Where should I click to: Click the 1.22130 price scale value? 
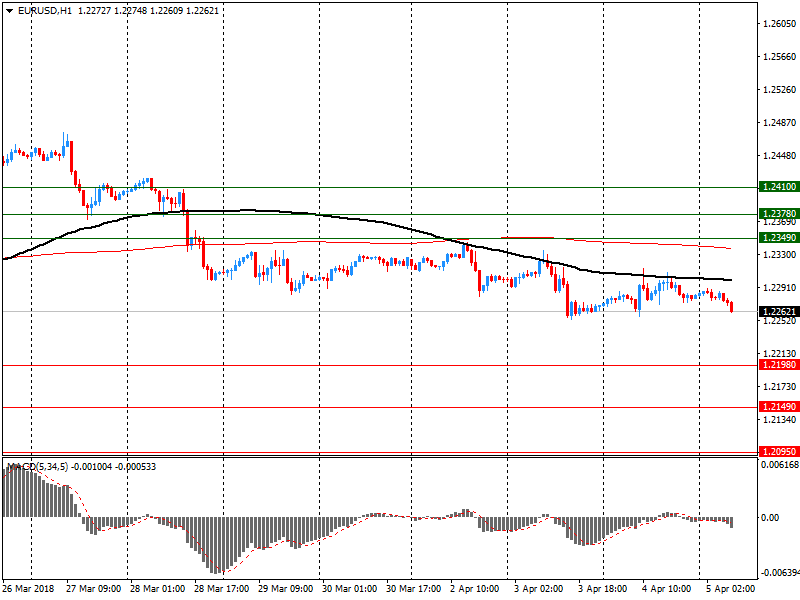pos(780,354)
